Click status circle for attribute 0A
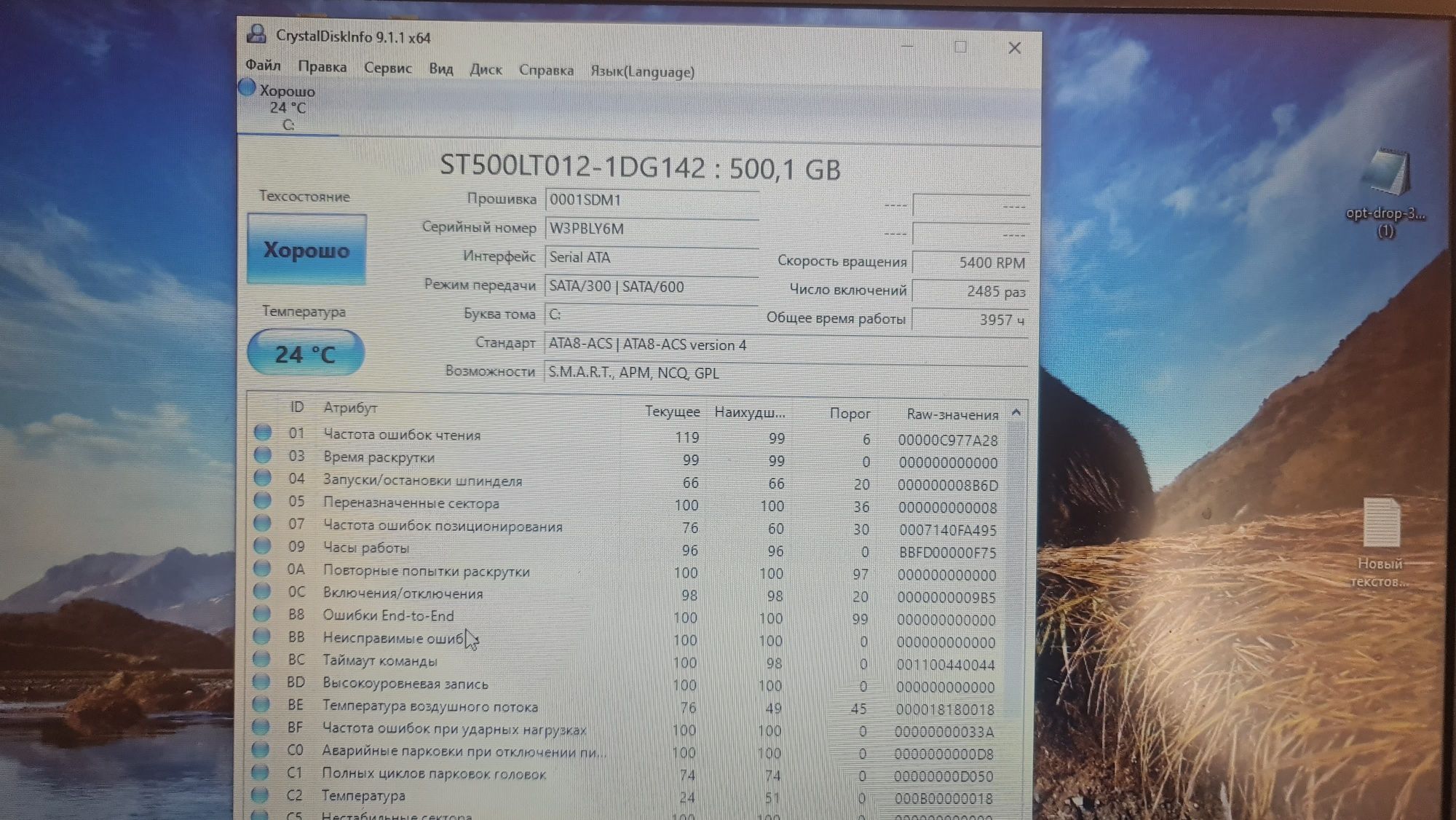The height and width of the screenshot is (820, 1456). pos(262,568)
